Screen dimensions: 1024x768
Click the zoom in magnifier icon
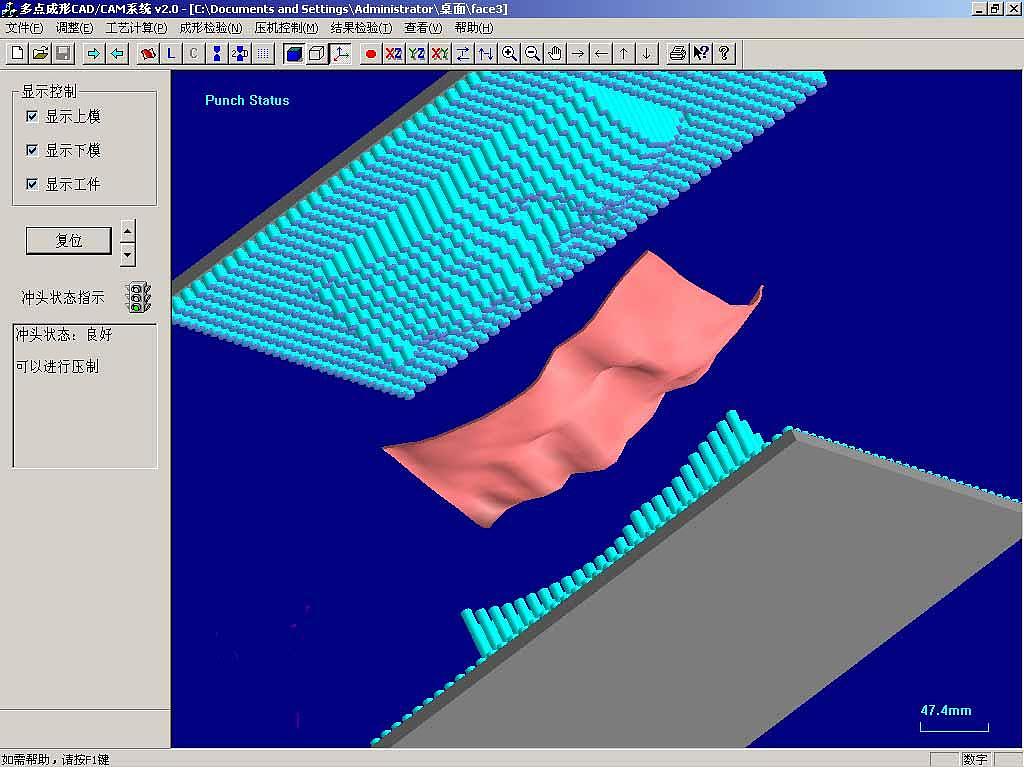pyautogui.click(x=509, y=54)
